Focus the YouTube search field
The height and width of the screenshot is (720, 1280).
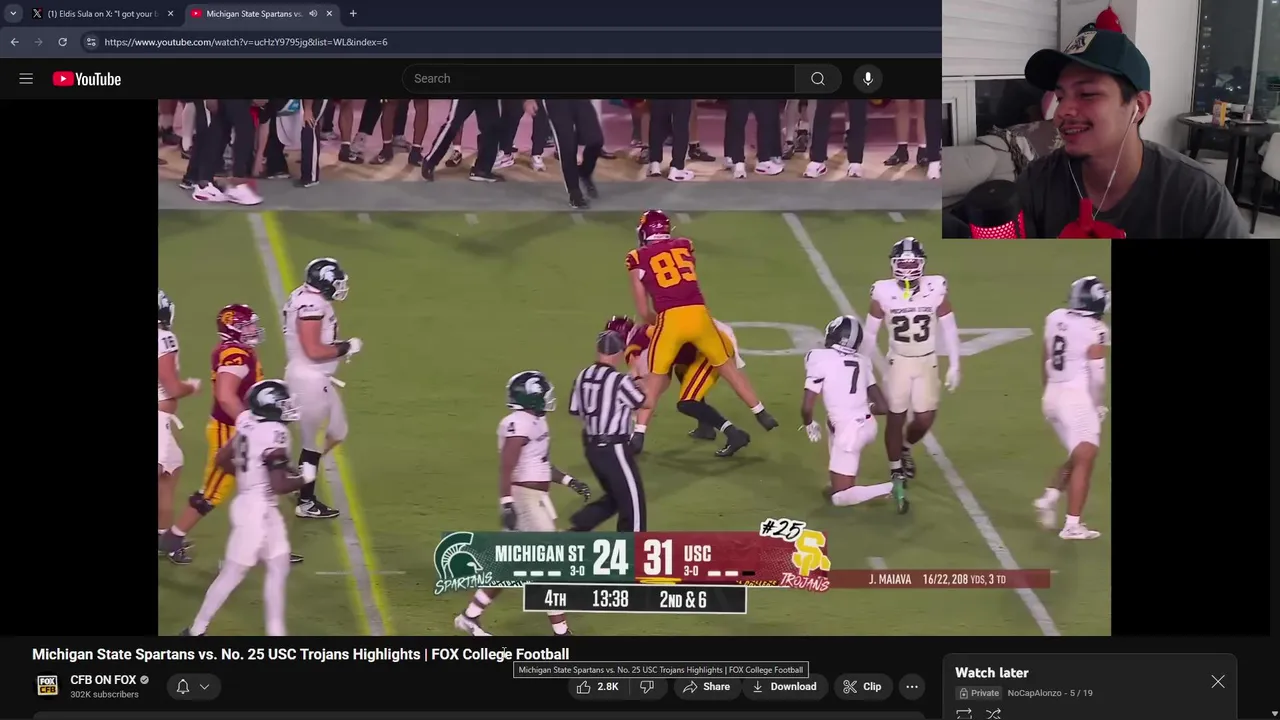tap(598, 79)
